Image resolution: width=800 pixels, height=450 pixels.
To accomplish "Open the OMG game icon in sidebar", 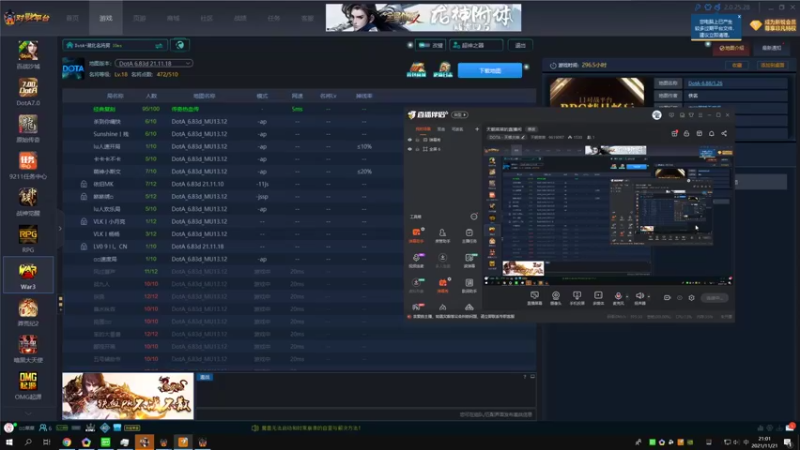I will [x=28, y=385].
